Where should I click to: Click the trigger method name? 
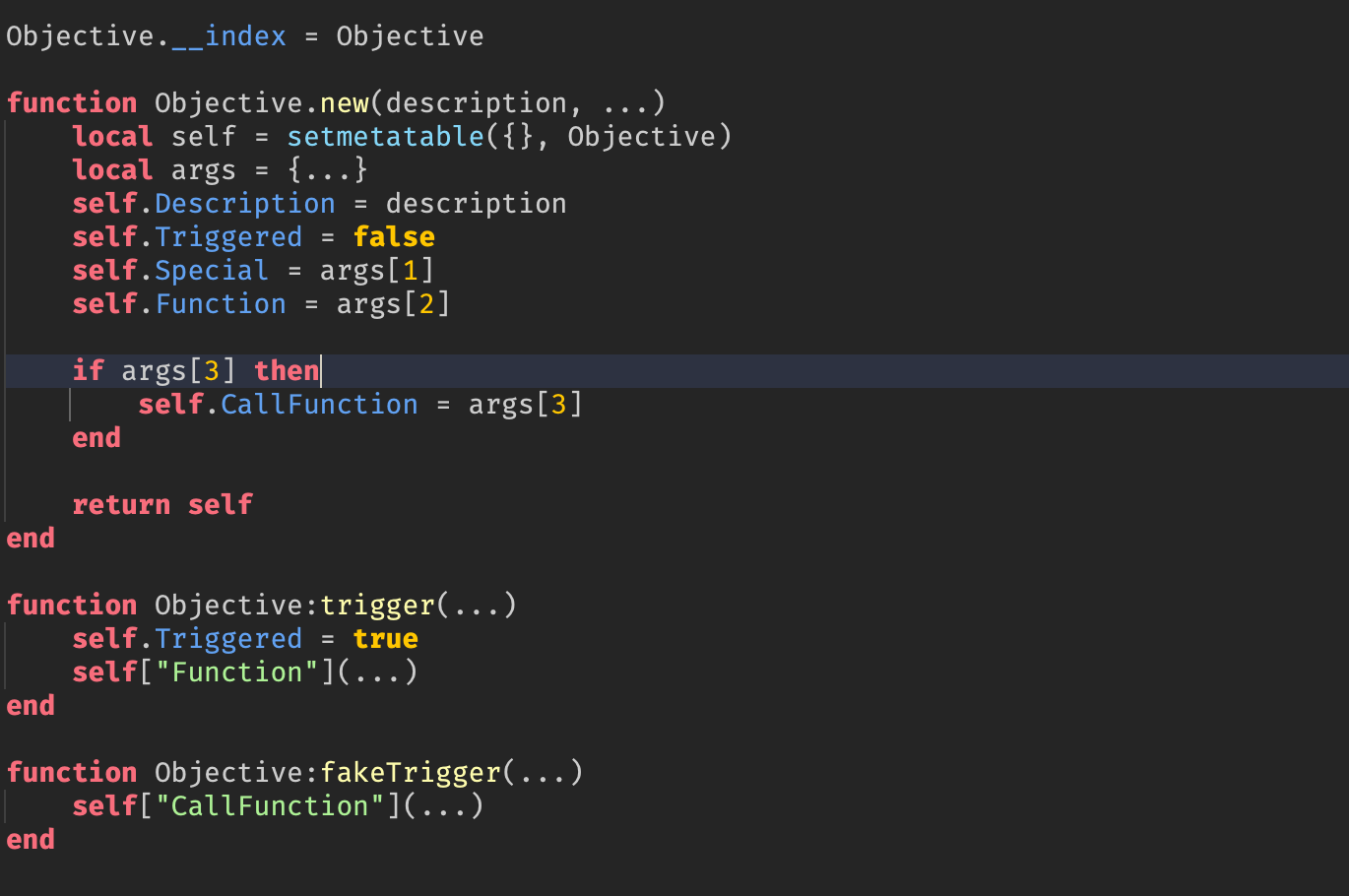377,606
